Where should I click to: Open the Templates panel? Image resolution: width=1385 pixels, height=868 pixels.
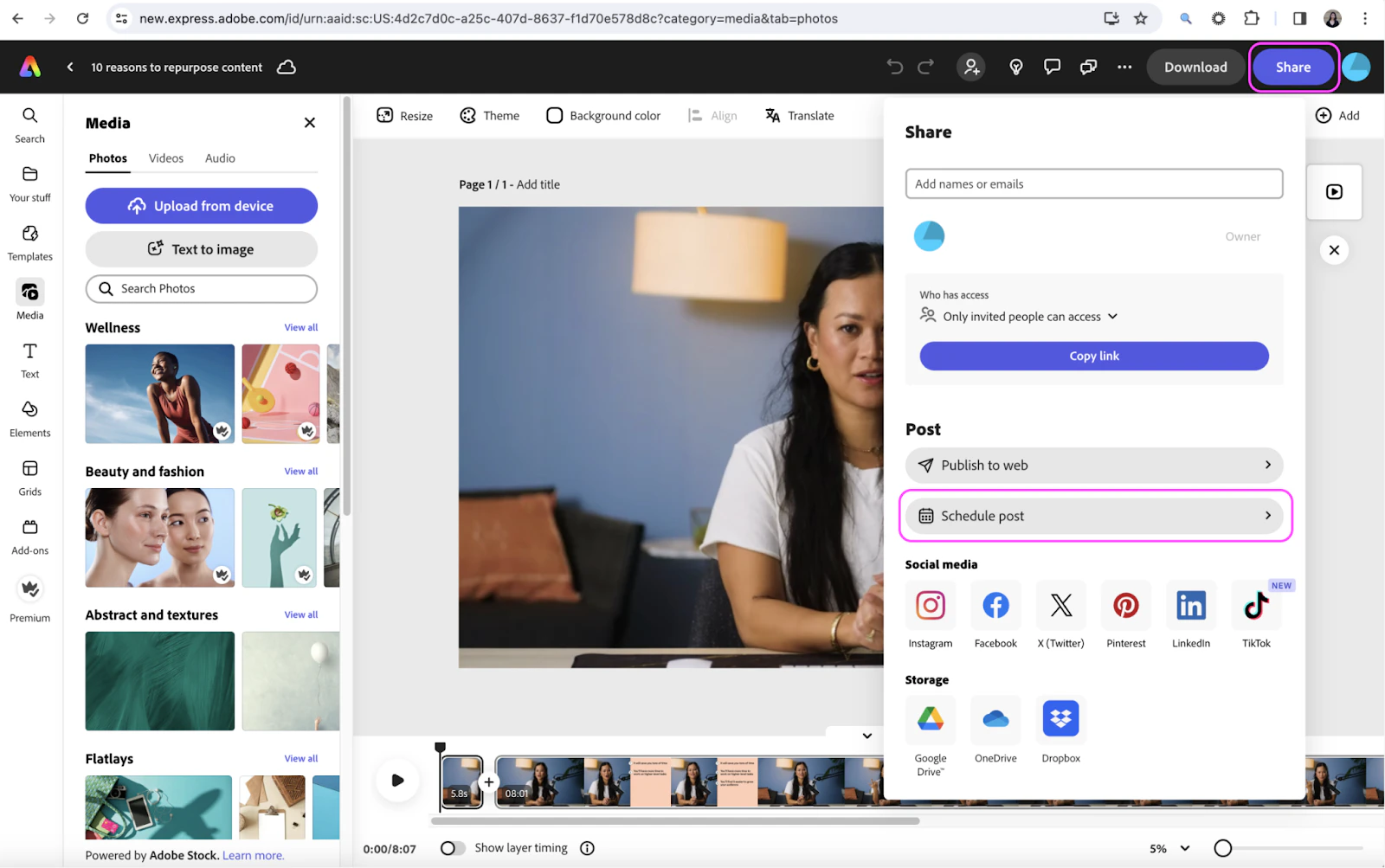click(x=29, y=241)
